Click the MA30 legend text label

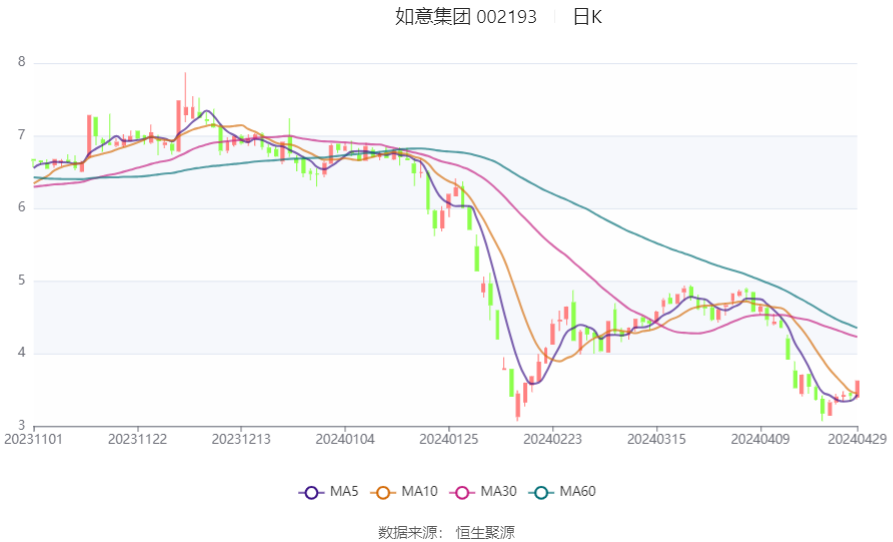(498, 492)
